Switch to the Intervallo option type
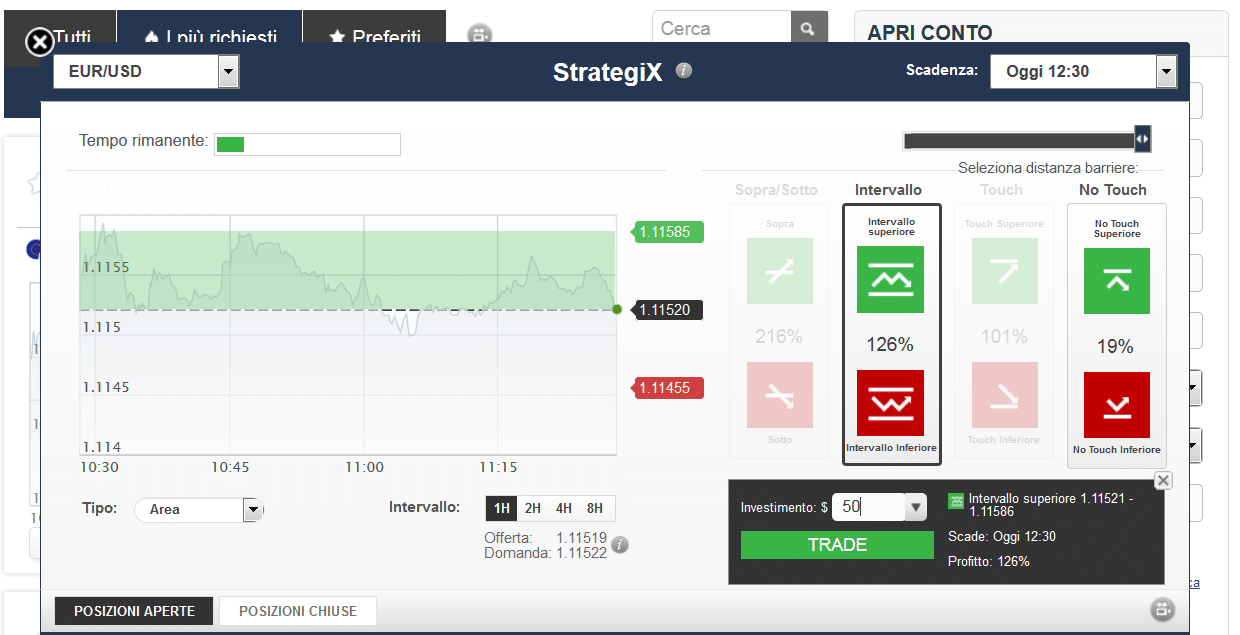 tap(889, 190)
